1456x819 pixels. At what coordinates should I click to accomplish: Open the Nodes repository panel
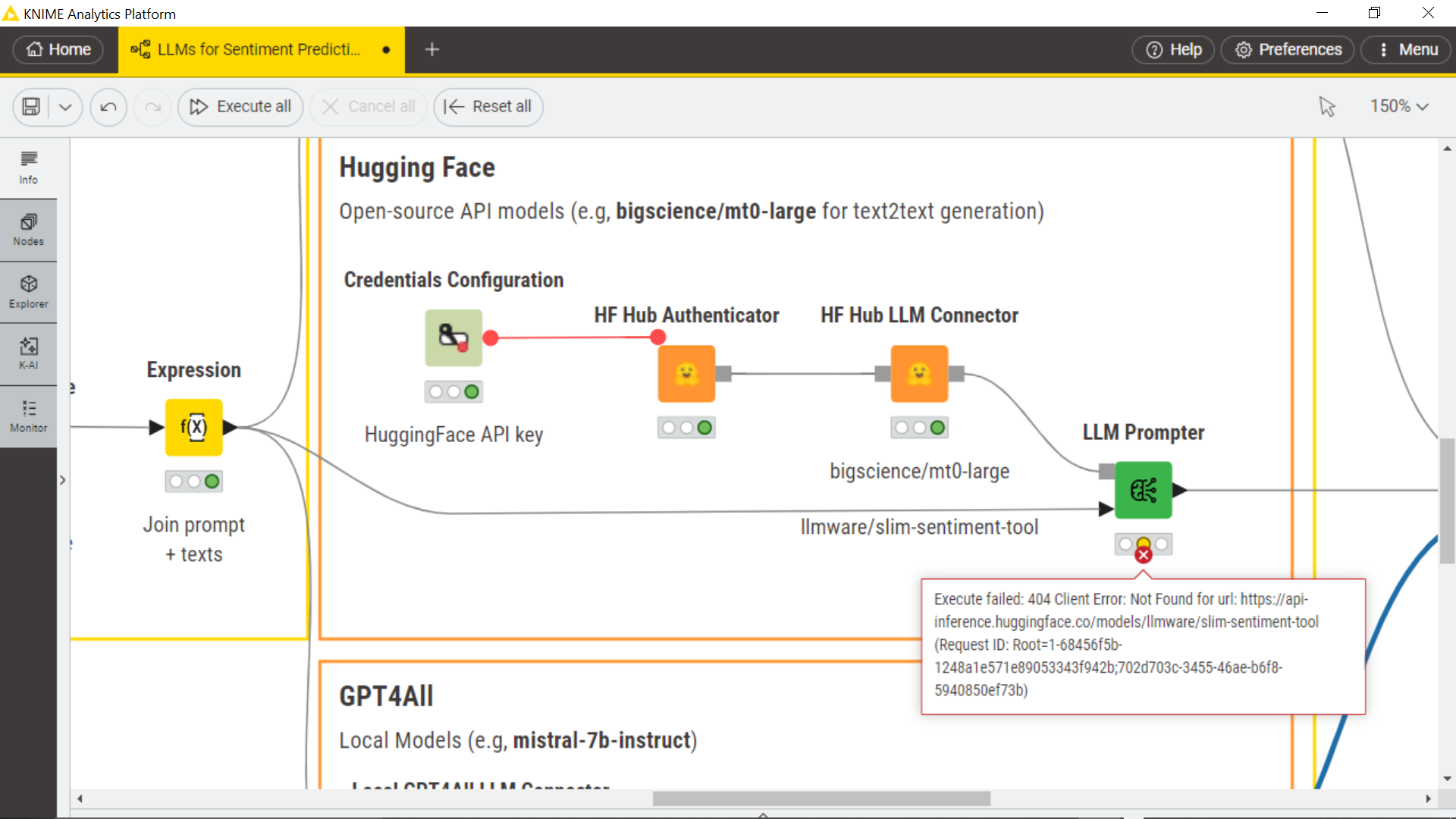pos(29,231)
